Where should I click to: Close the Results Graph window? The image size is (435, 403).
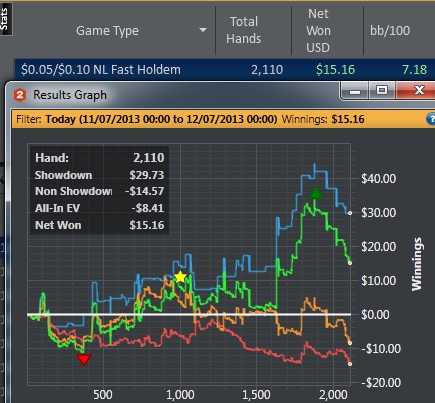tap(417, 90)
